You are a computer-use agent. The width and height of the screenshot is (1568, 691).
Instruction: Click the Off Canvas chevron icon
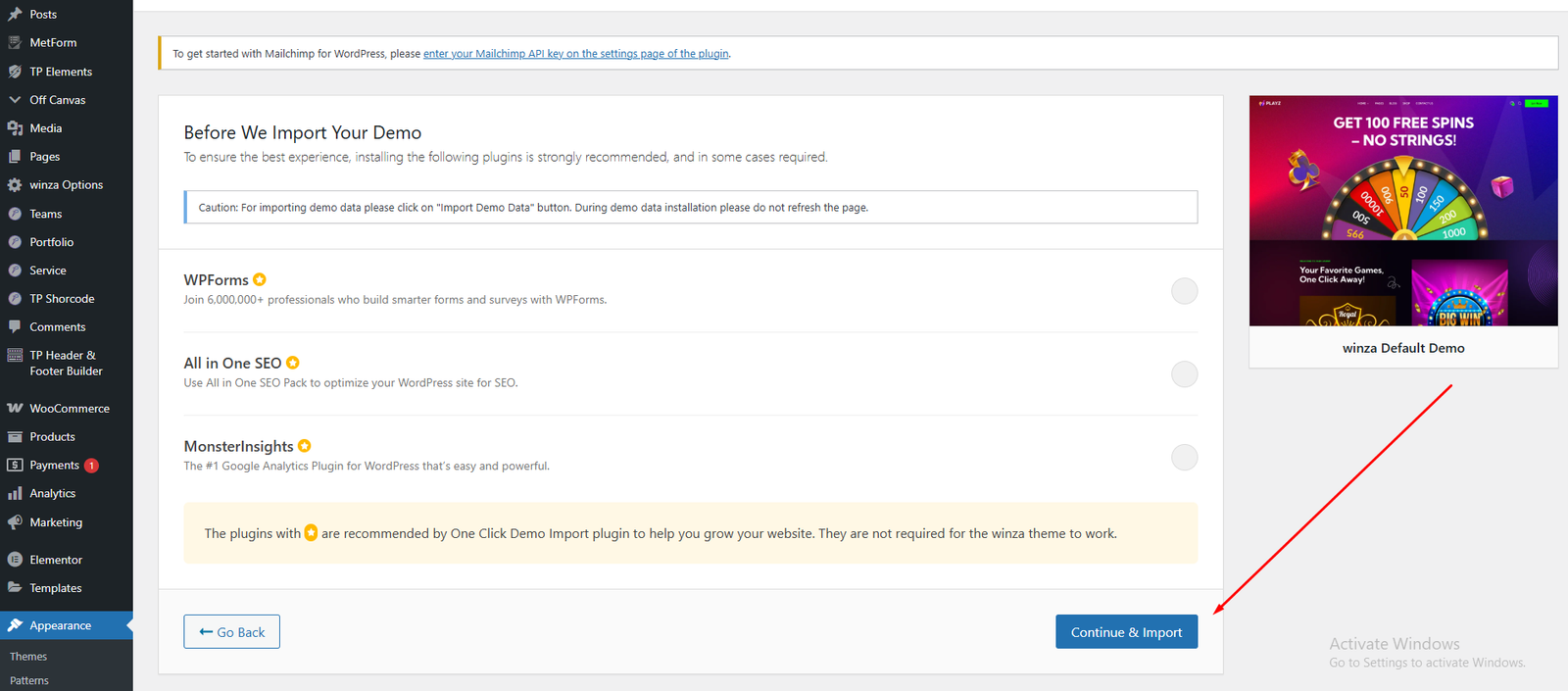15,100
